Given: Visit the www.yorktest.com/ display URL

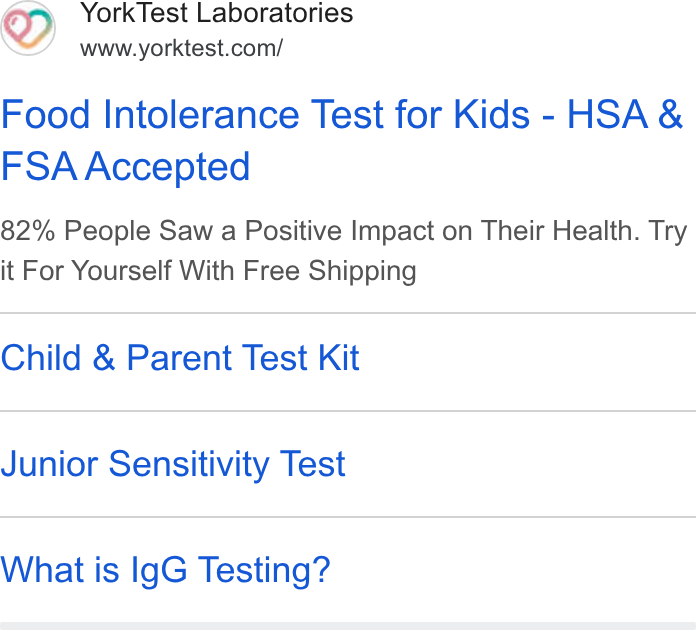Looking at the screenshot, I should coord(181,48).
